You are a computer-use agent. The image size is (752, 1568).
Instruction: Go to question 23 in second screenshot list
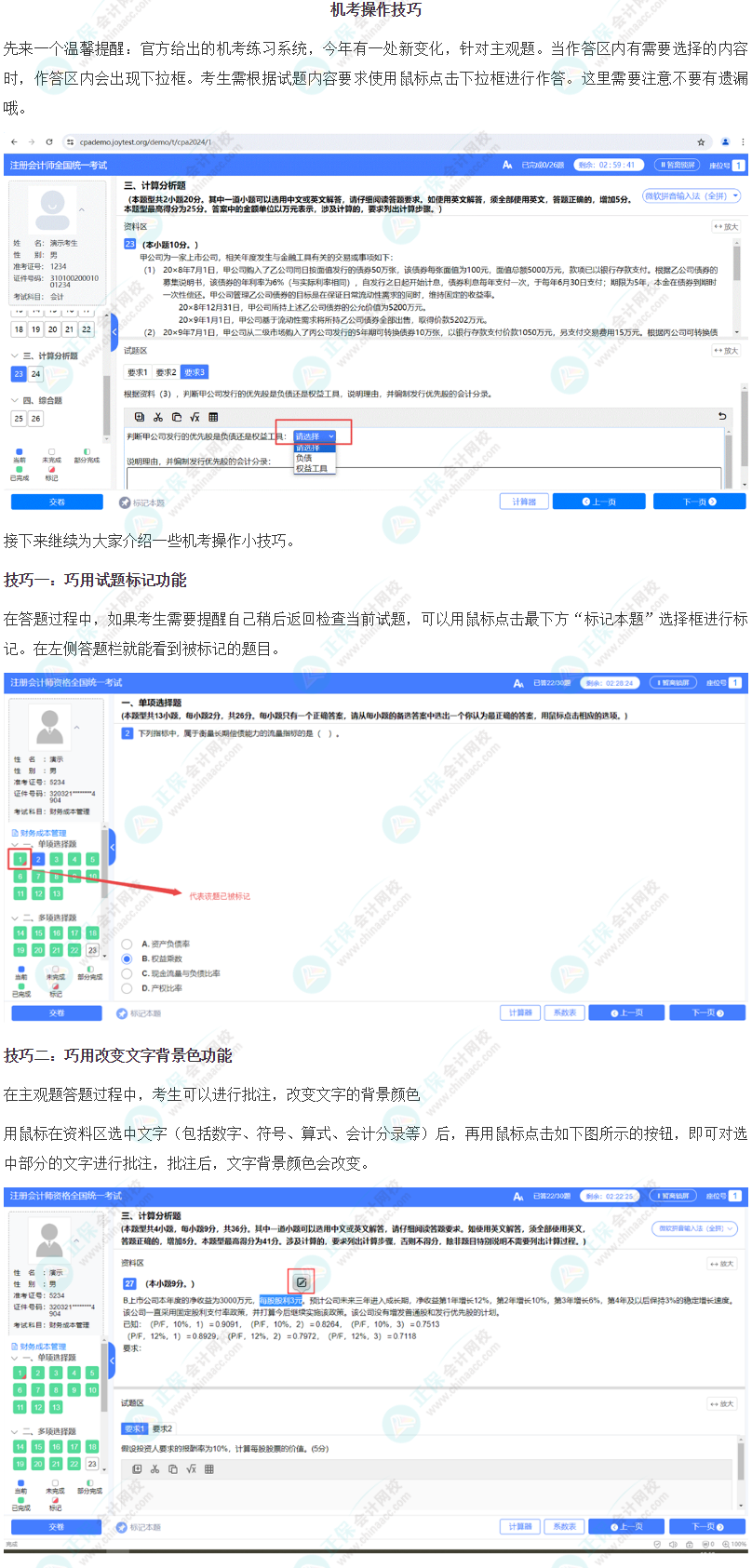[92, 950]
